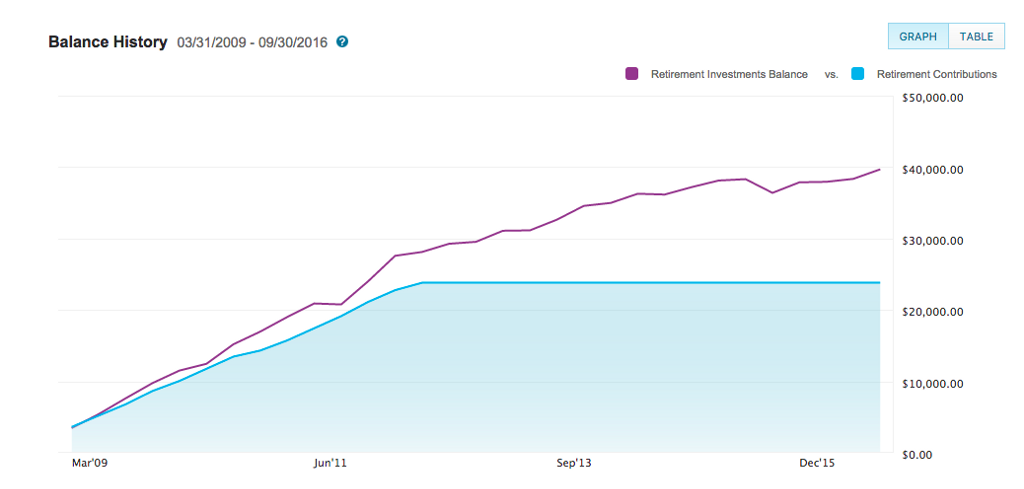Click the blue Retirement Contributions swatch
Screen dimensions: 1024x489
tap(857, 74)
